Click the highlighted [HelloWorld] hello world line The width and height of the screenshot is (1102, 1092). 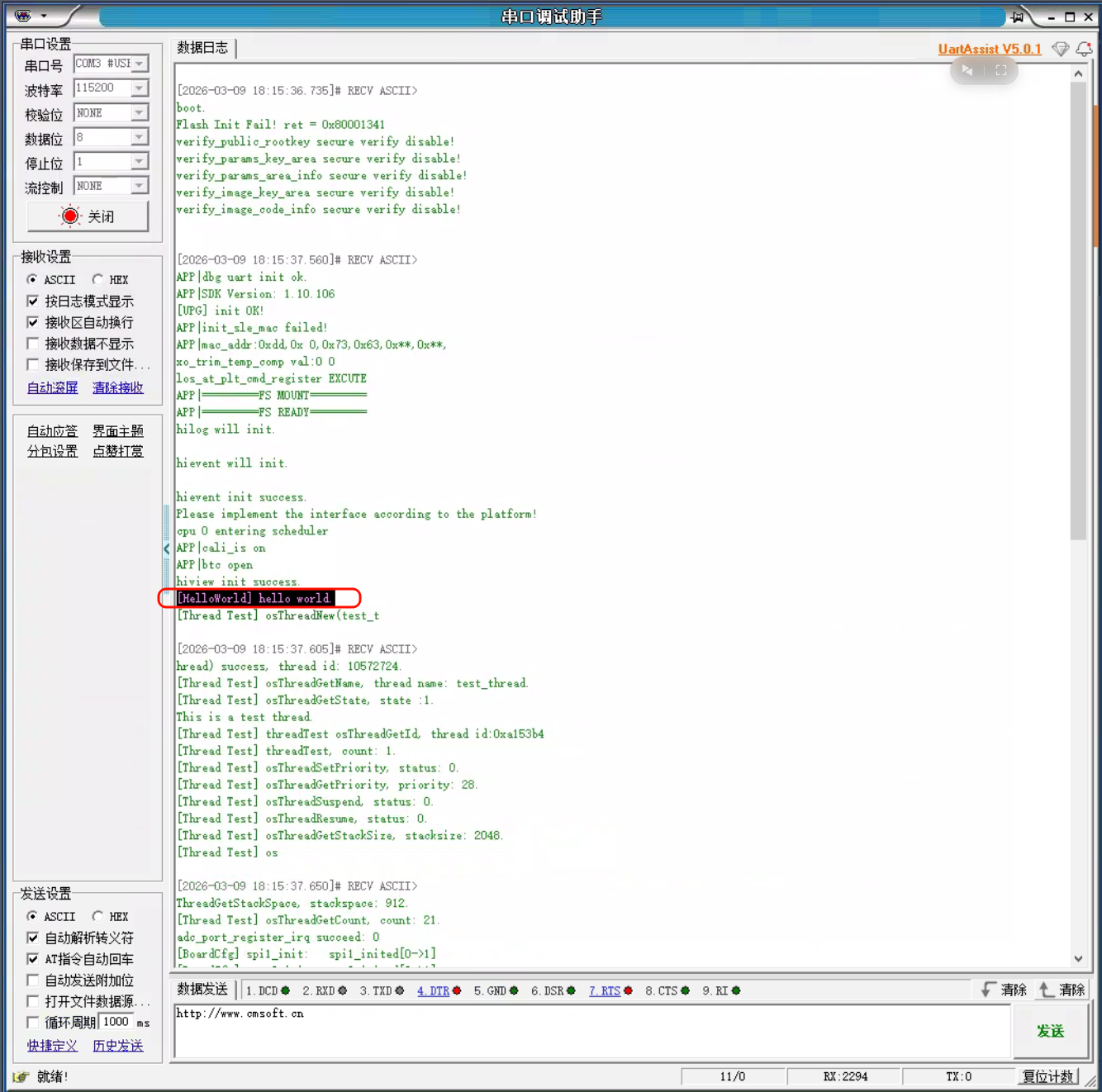(255, 598)
